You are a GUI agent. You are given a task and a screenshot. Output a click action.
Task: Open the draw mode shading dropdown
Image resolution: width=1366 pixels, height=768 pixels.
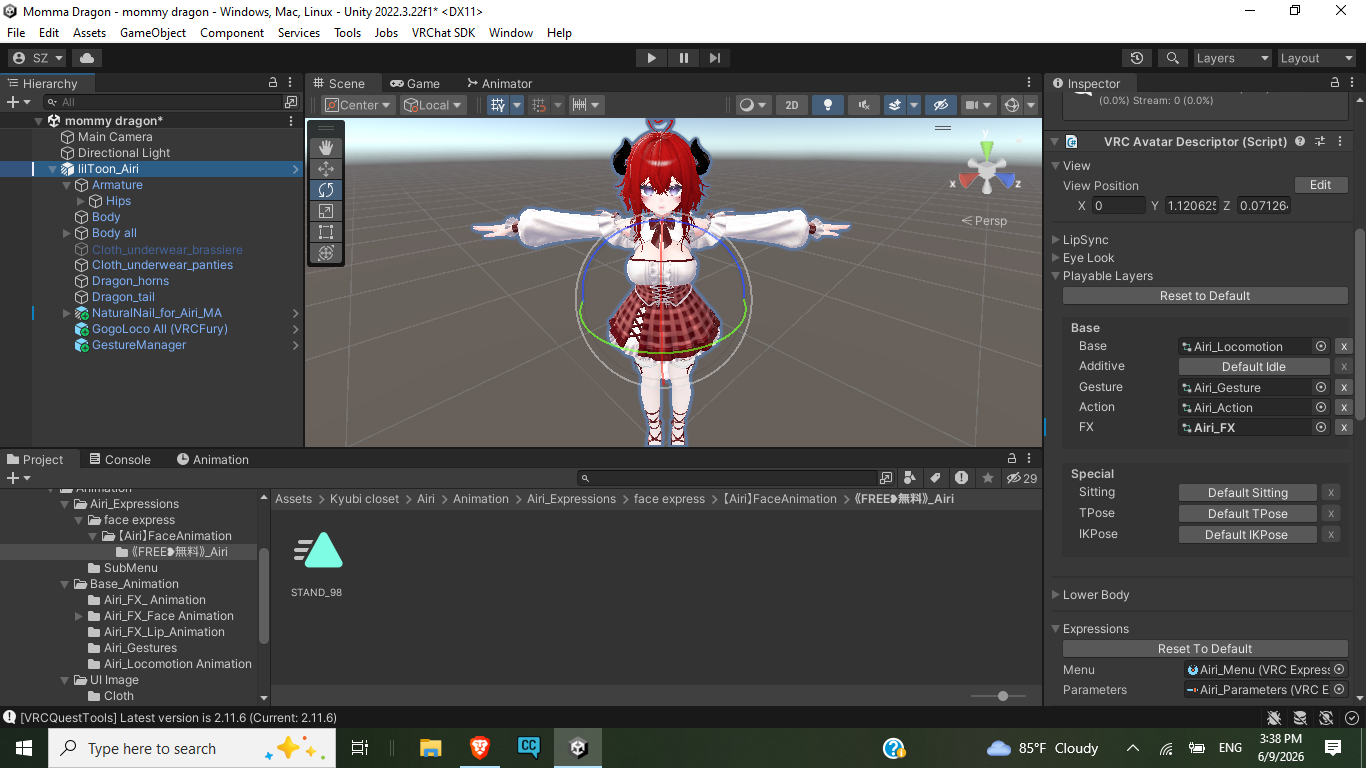753,105
